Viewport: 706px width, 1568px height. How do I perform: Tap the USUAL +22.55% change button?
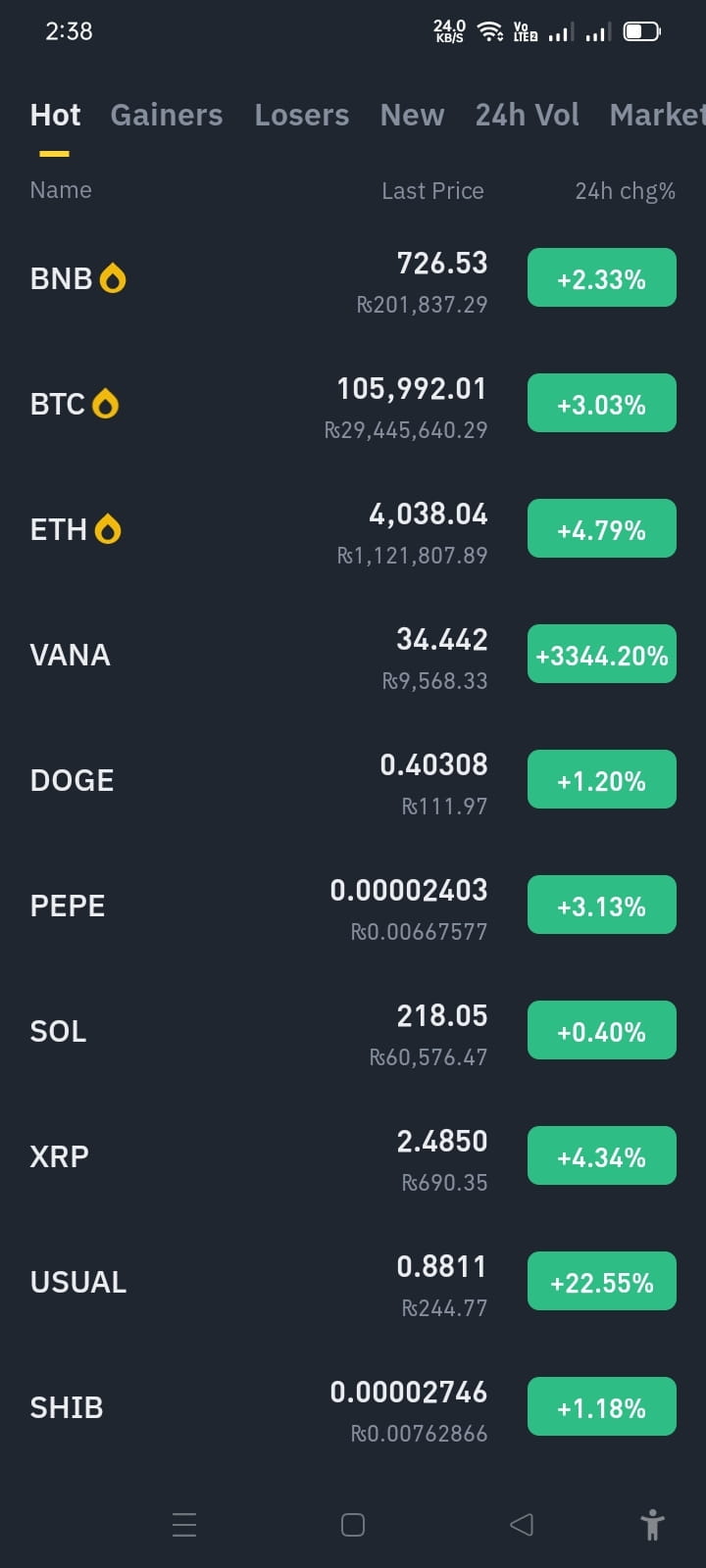(602, 1281)
